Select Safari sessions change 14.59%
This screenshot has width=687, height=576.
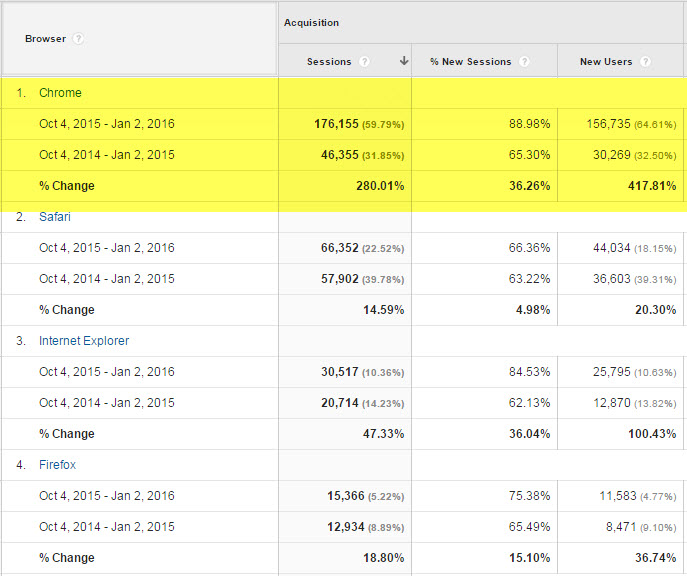click(x=383, y=310)
